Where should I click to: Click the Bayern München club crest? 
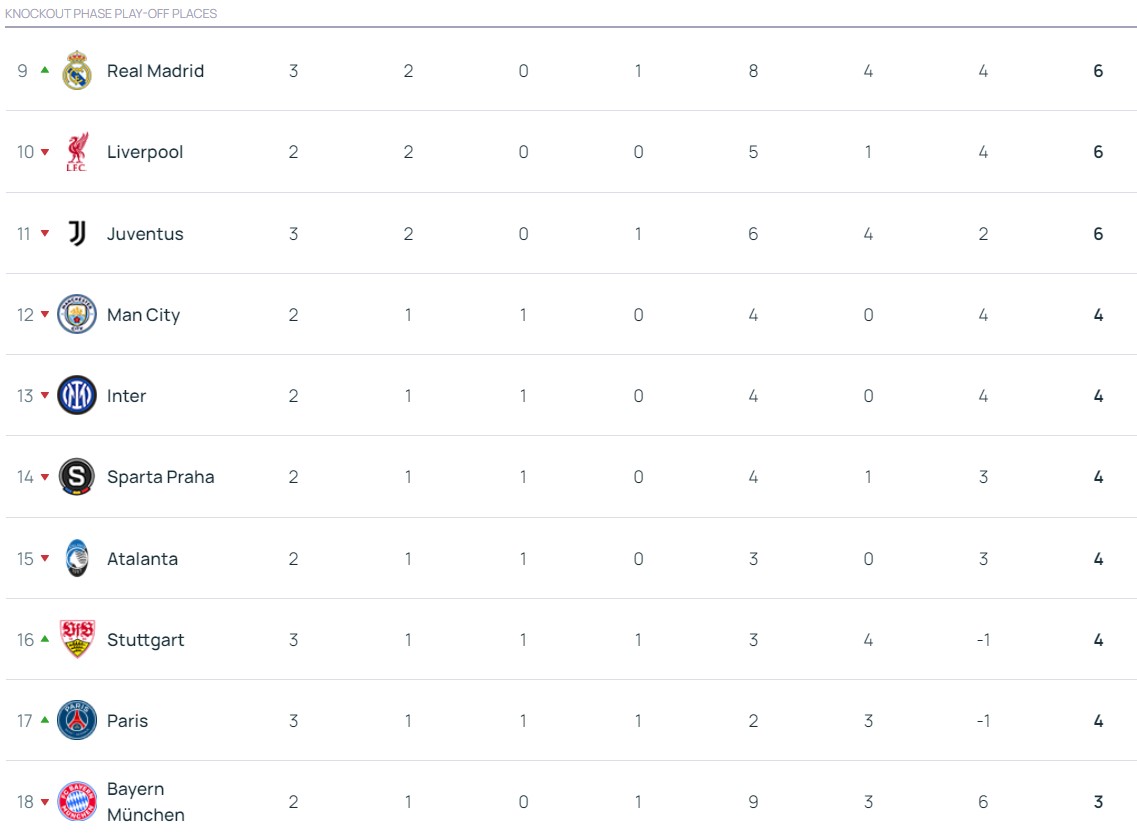(77, 802)
